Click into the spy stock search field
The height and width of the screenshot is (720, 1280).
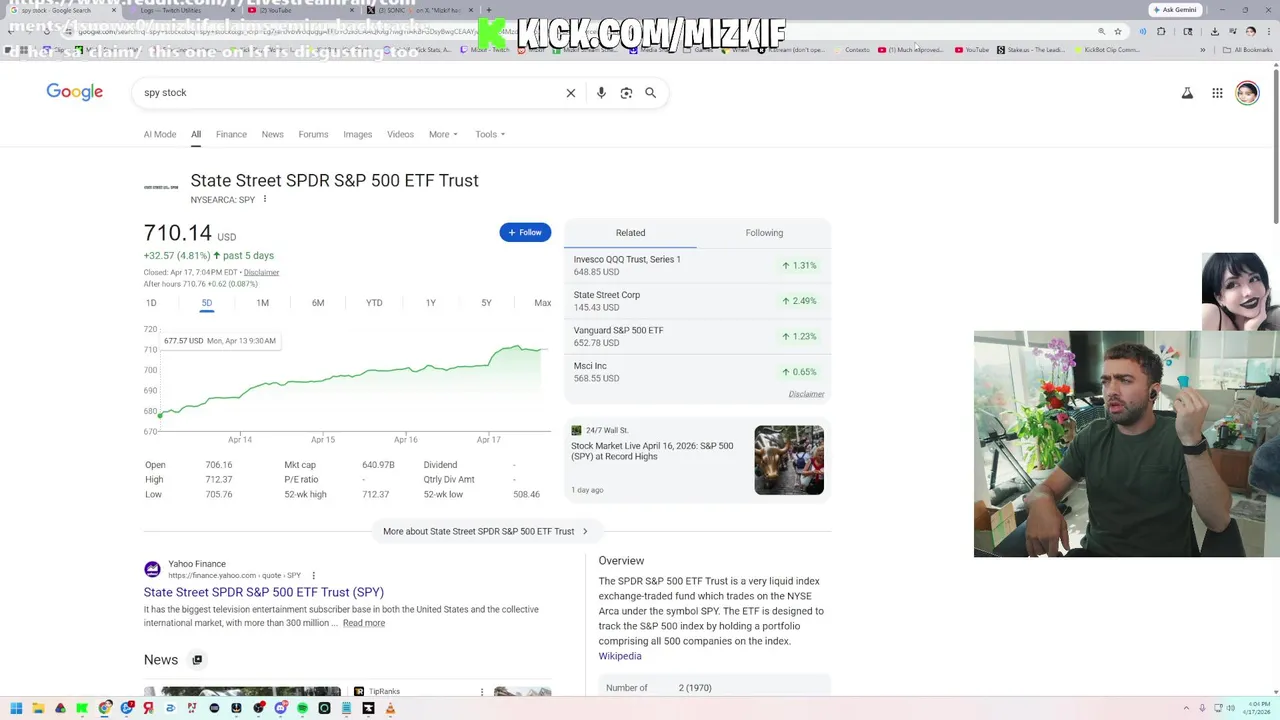pos(350,93)
